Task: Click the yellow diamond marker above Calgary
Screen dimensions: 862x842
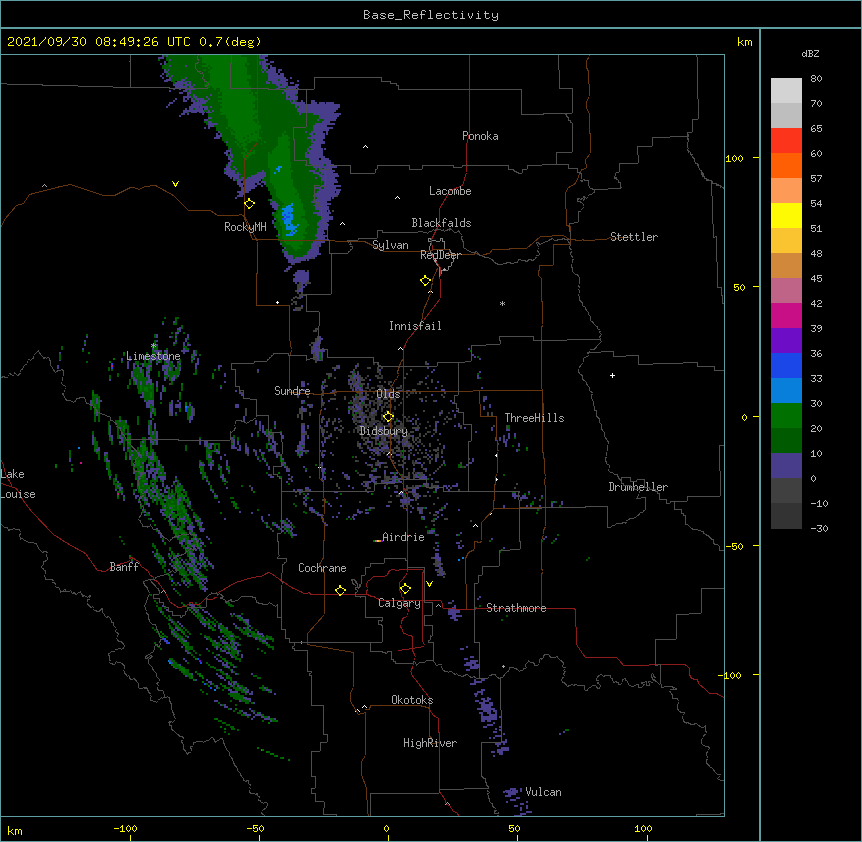Action: point(405,589)
